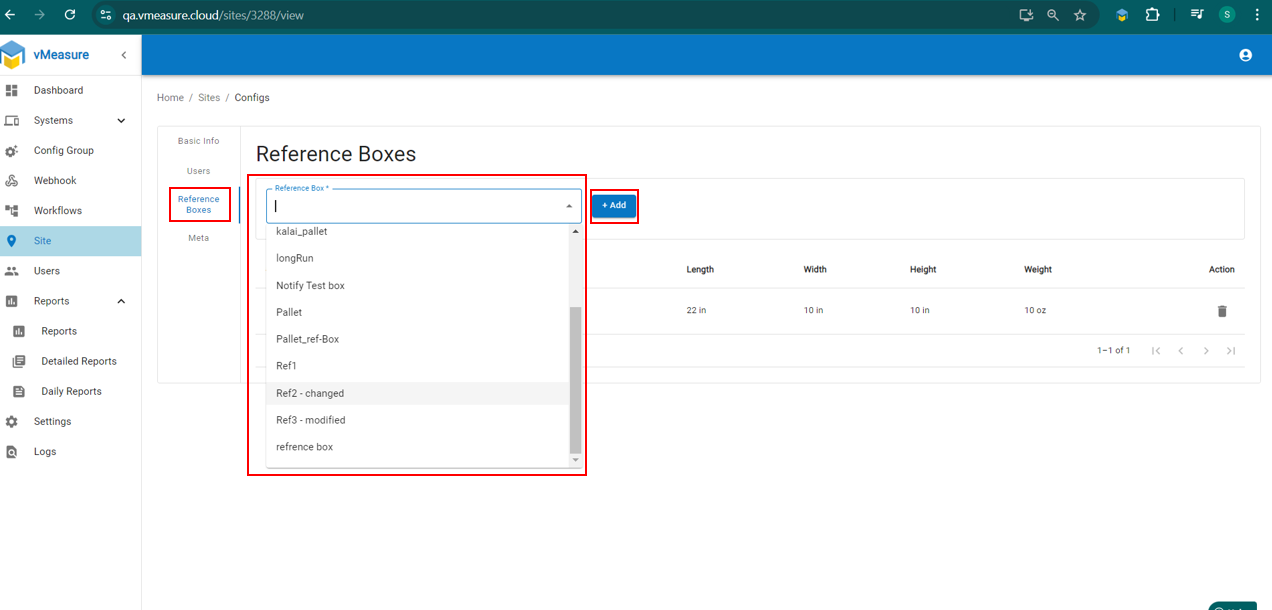Open Daily Reports in the sidebar
This screenshot has height=610, width=1272.
tap(70, 391)
